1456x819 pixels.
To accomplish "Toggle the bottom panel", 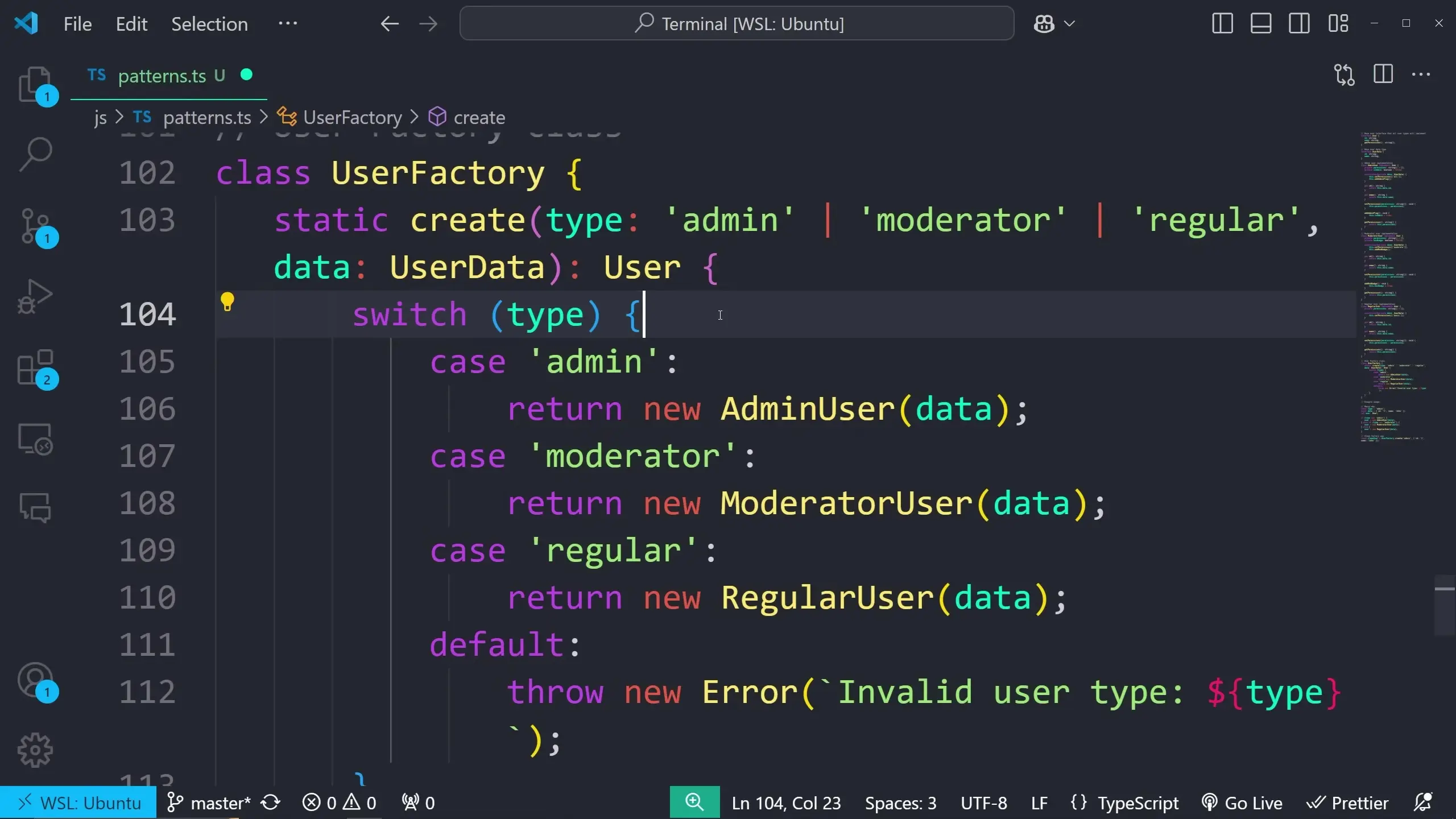I will point(1261,24).
